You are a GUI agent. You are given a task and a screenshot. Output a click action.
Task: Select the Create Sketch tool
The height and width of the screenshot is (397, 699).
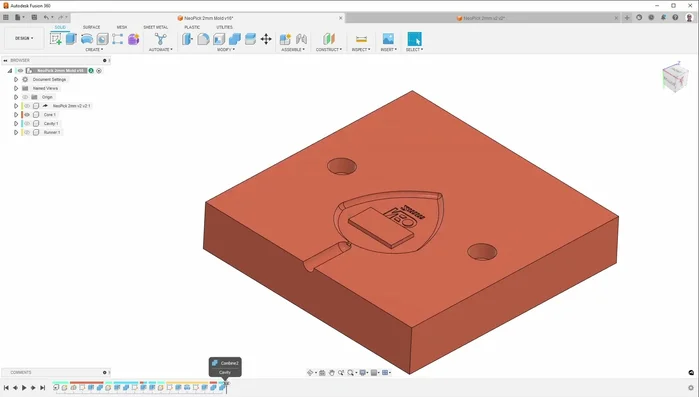click(x=56, y=39)
